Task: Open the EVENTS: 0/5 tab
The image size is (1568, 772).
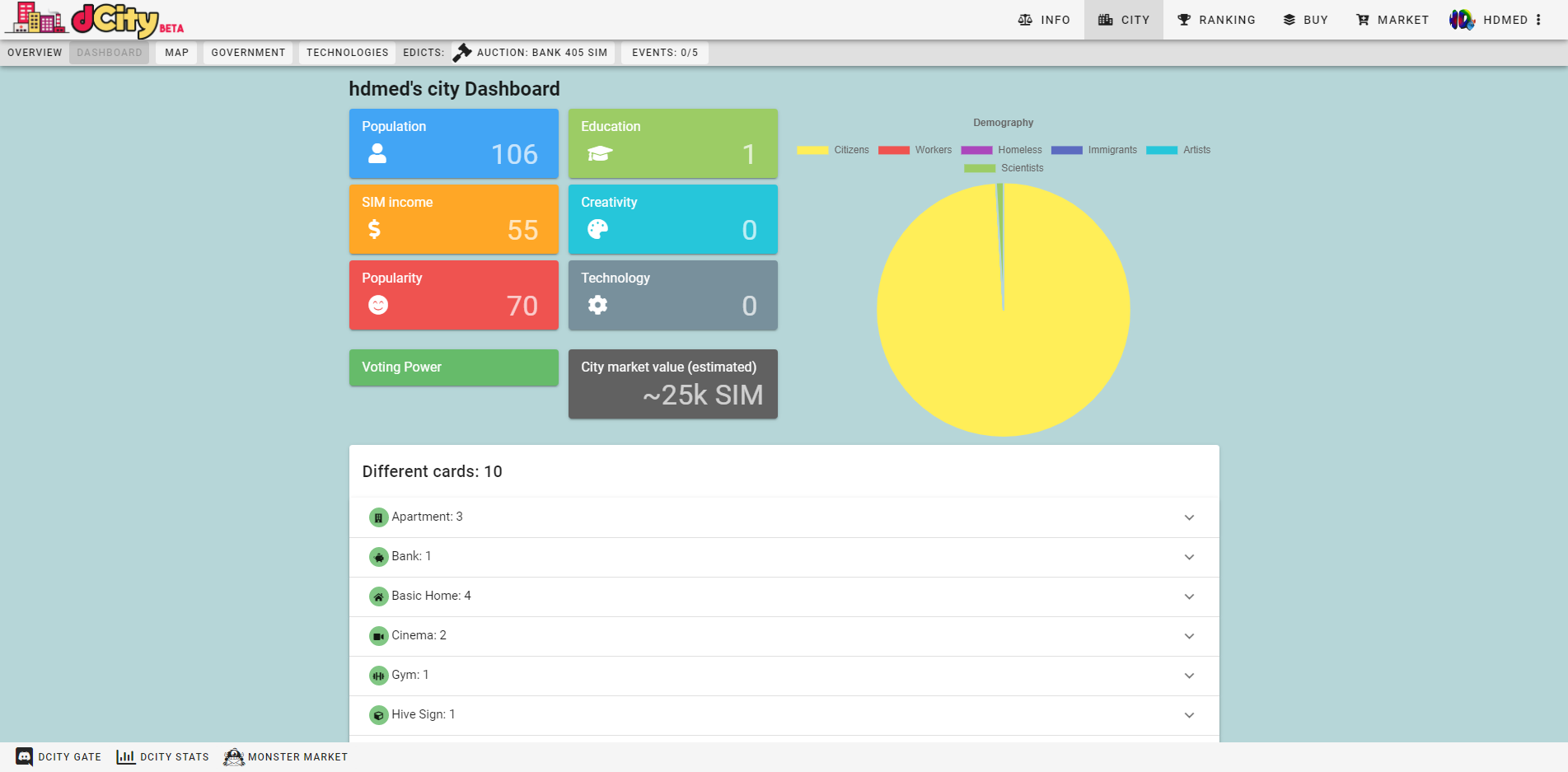Action: point(665,53)
